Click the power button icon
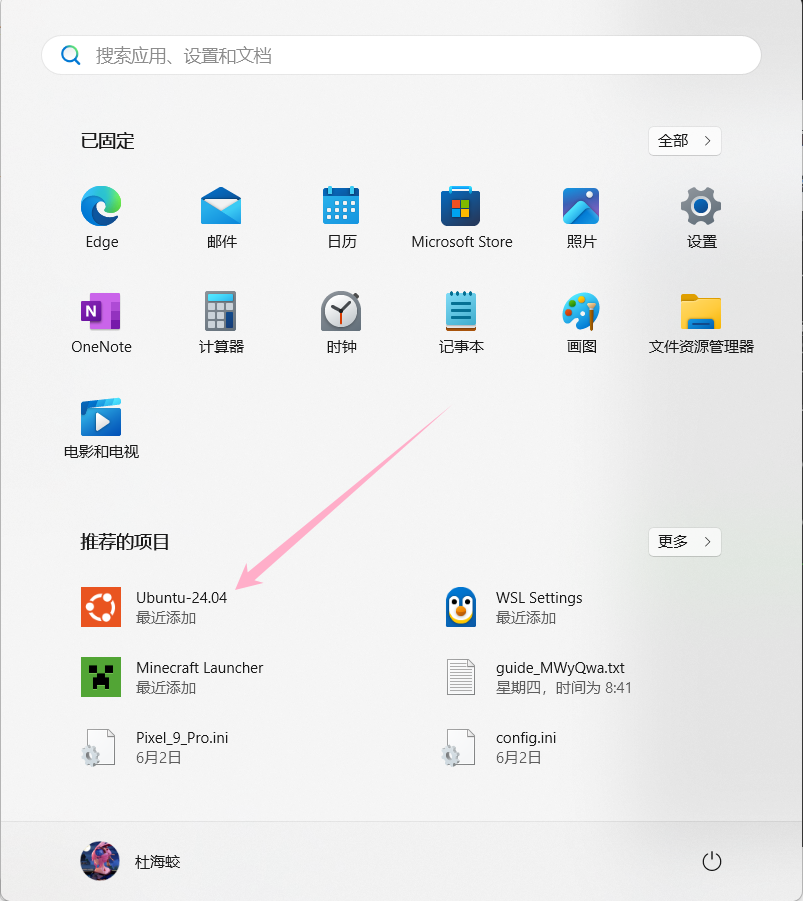Screen dimensions: 803x901 click(712, 861)
